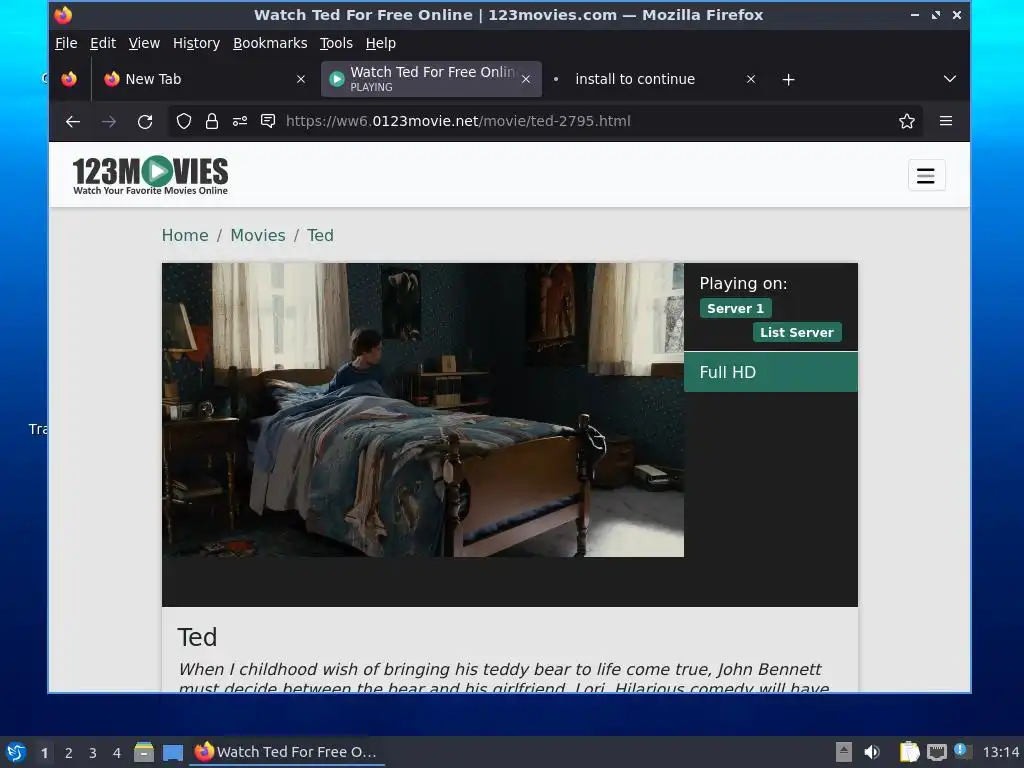
Task: Click the video player frame
Action: click(423, 410)
